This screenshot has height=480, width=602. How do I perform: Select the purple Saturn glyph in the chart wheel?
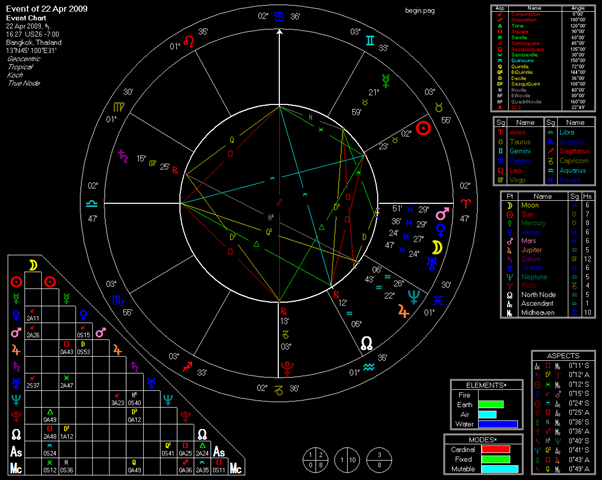click(123, 156)
